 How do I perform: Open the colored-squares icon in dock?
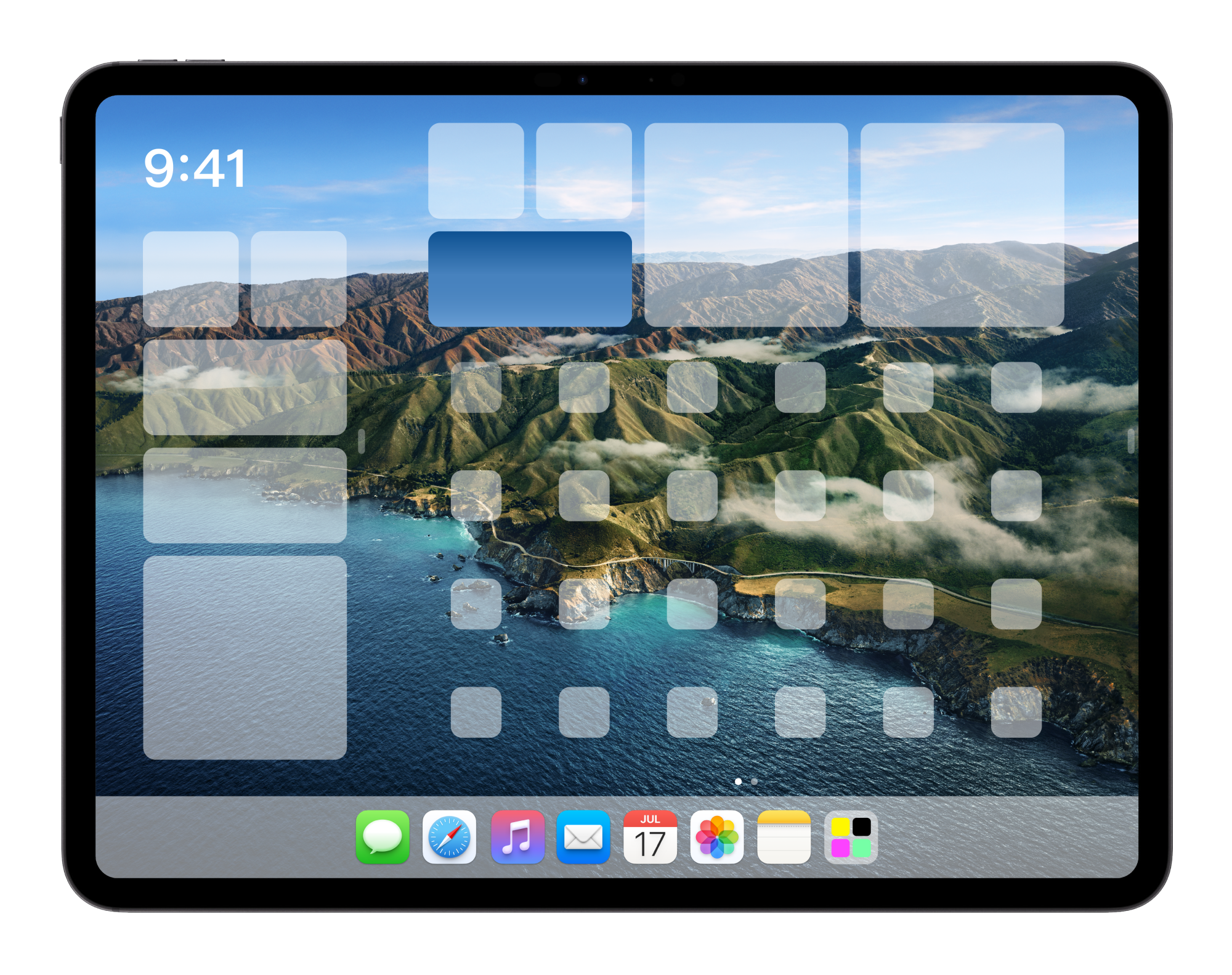(x=851, y=837)
